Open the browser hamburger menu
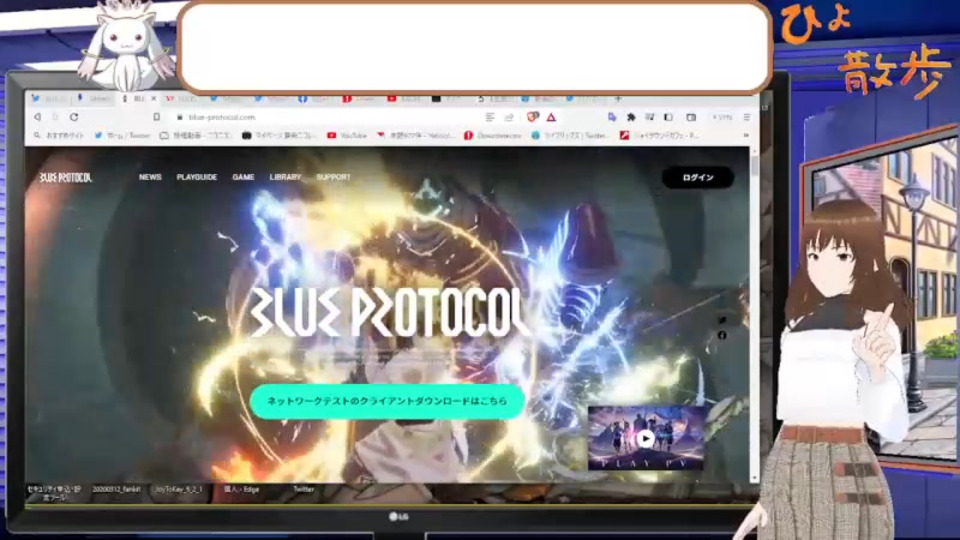This screenshot has height=540, width=960. (x=747, y=117)
